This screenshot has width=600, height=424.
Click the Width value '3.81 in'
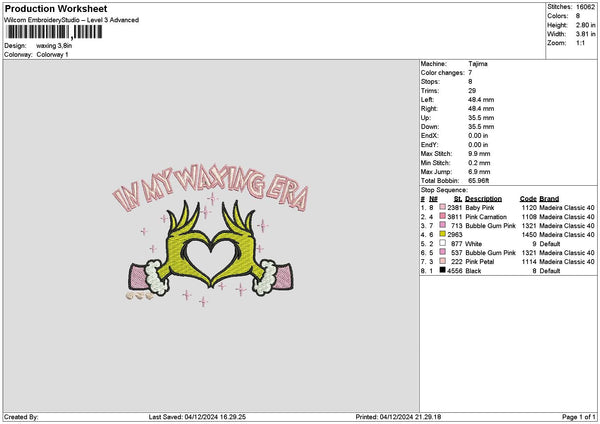(585, 34)
